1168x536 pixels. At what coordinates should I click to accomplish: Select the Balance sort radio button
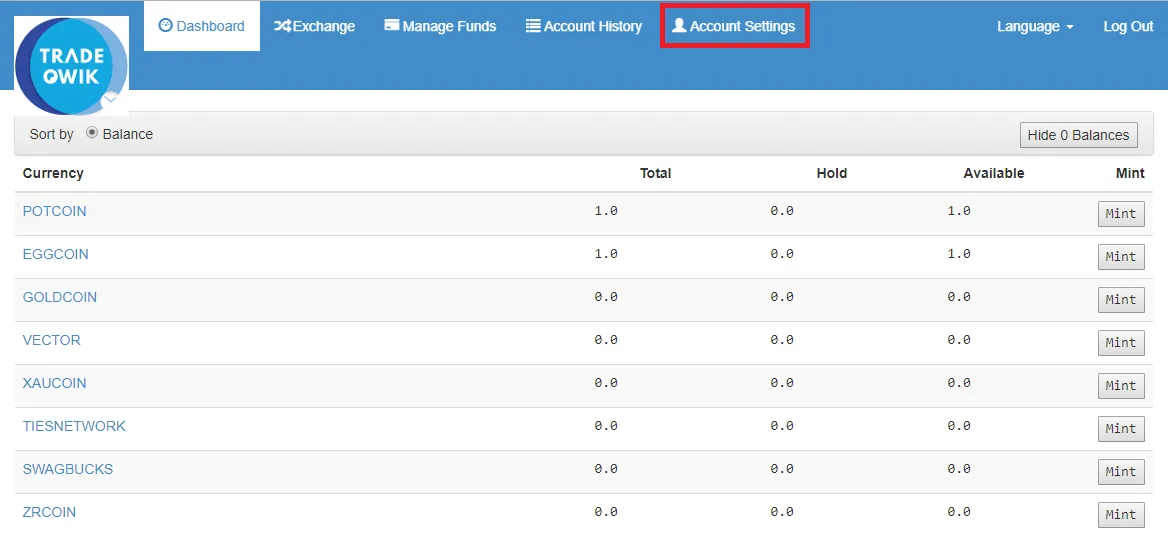click(x=92, y=133)
